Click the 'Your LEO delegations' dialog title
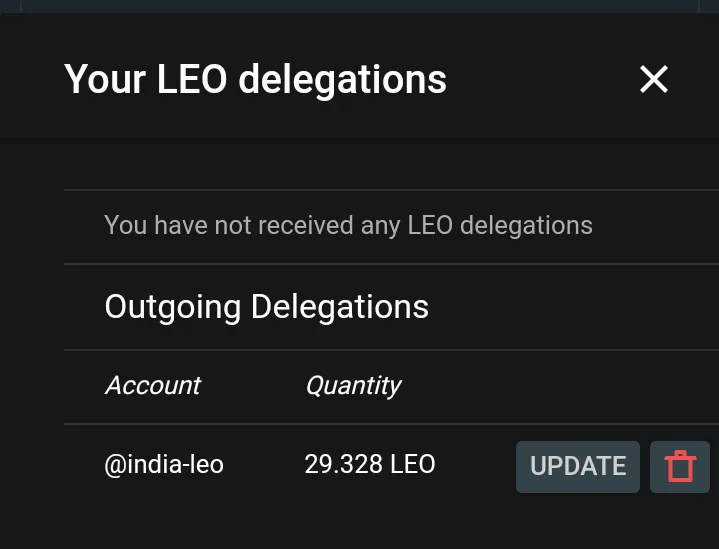Viewport: 719px width, 549px height. click(255, 80)
